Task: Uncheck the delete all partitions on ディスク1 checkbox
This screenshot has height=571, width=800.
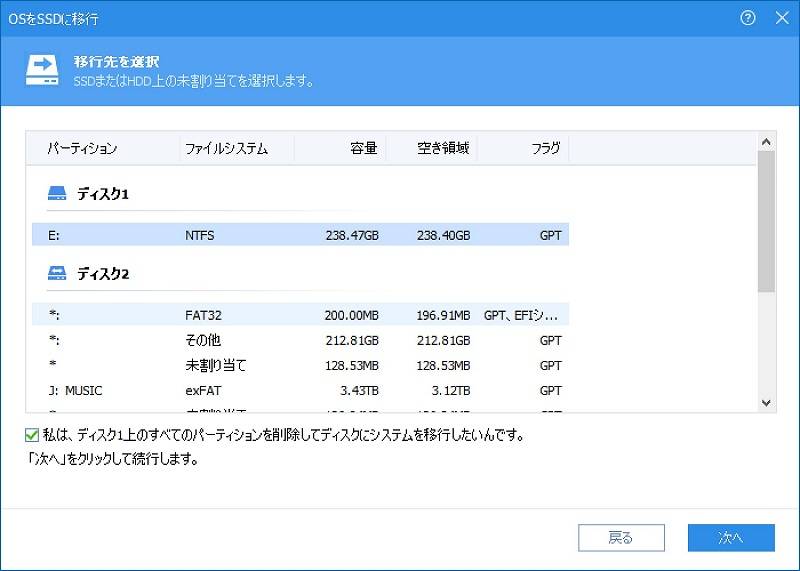Action: [32, 435]
